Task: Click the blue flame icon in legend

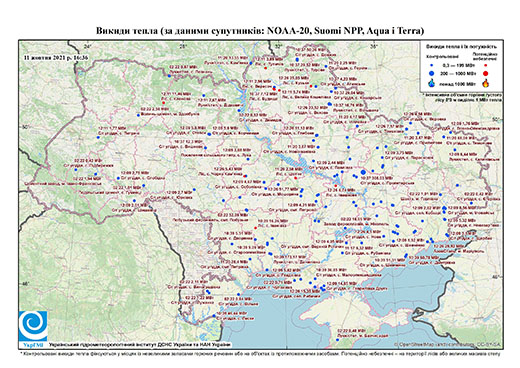Action: click(432, 83)
